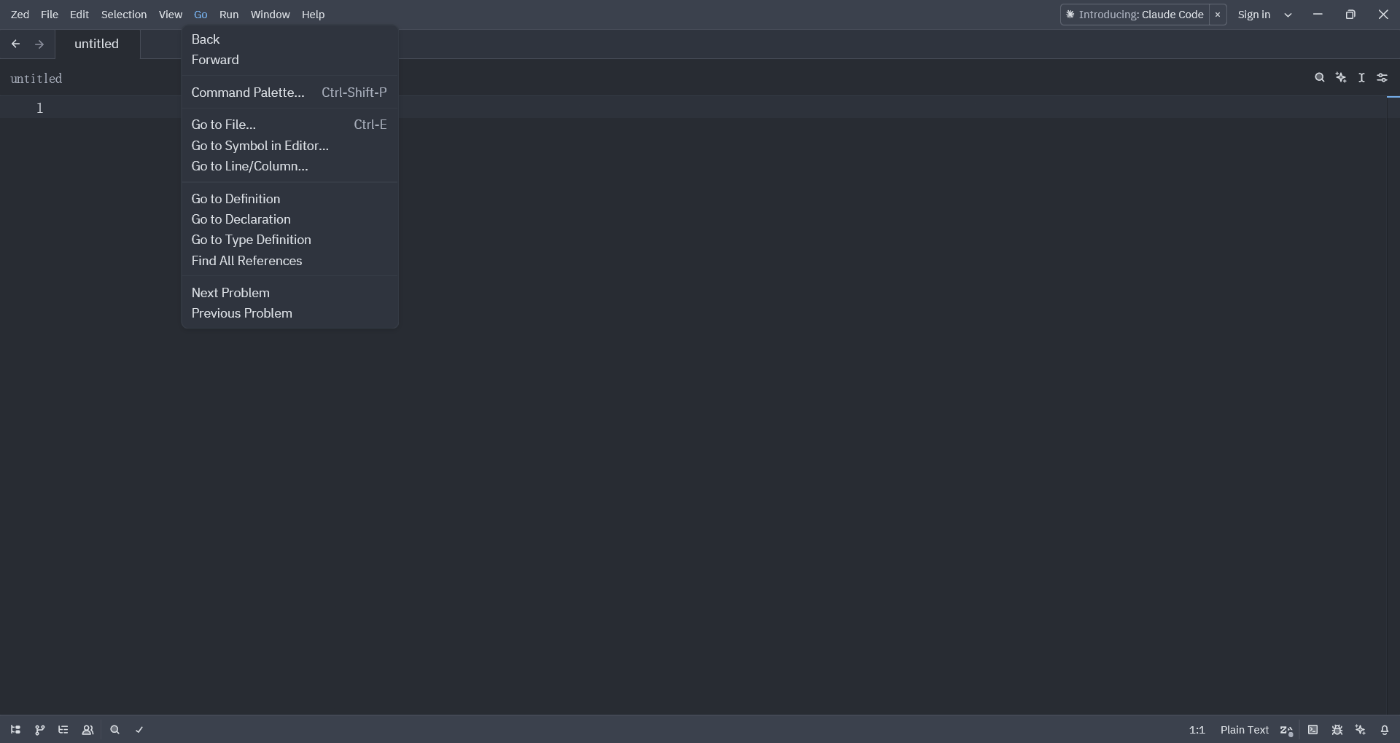Open the View menu
Screen dimensions: 1400x743
(x=171, y=14)
